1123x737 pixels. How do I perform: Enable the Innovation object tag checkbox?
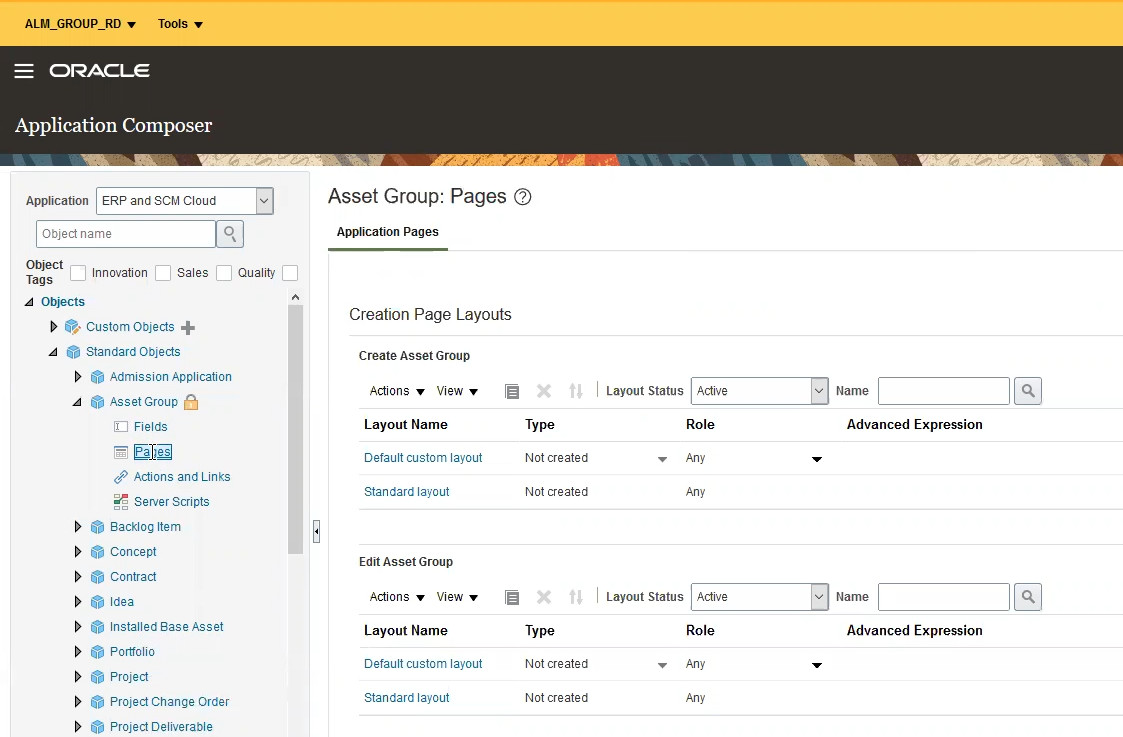pos(78,273)
